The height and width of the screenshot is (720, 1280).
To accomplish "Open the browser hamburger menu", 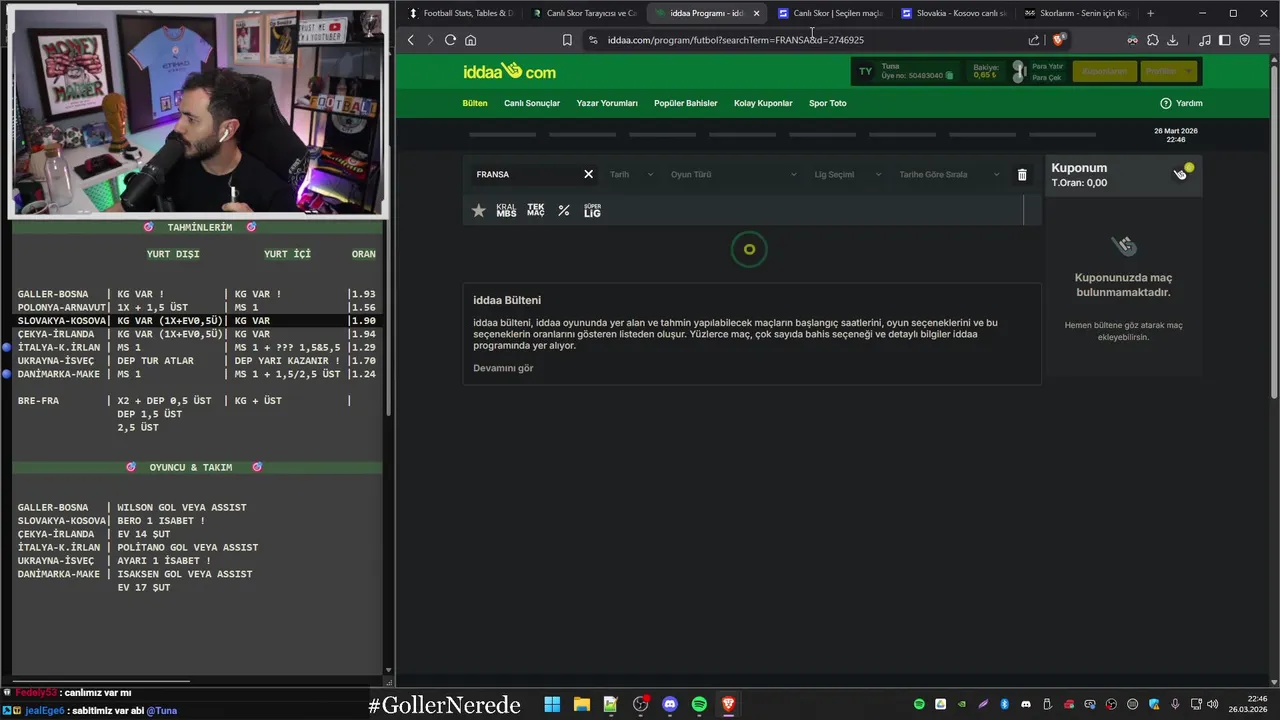I will pyautogui.click(x=1264, y=40).
